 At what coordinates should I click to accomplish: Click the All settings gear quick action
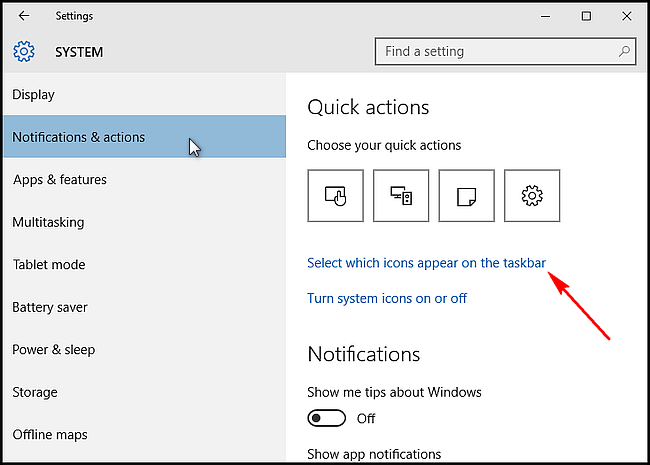click(532, 196)
